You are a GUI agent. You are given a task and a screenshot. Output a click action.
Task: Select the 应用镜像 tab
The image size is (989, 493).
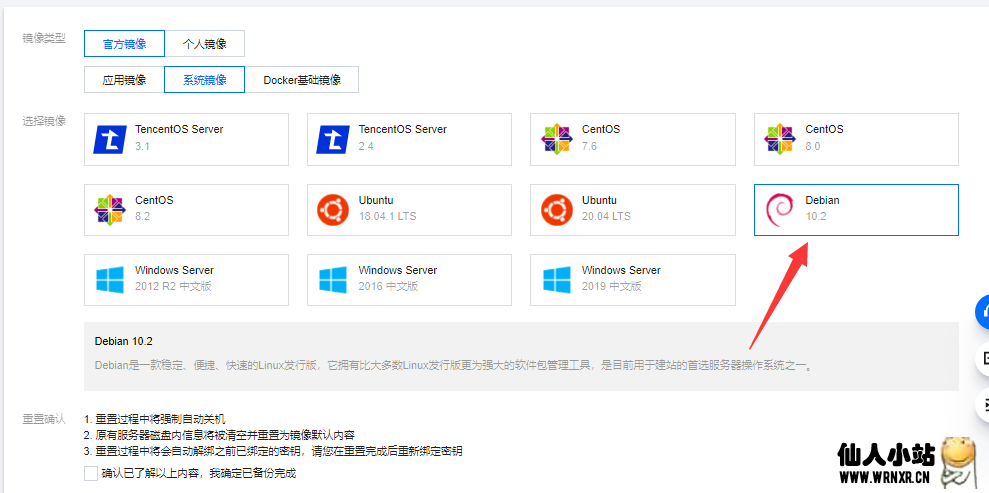[x=124, y=79]
